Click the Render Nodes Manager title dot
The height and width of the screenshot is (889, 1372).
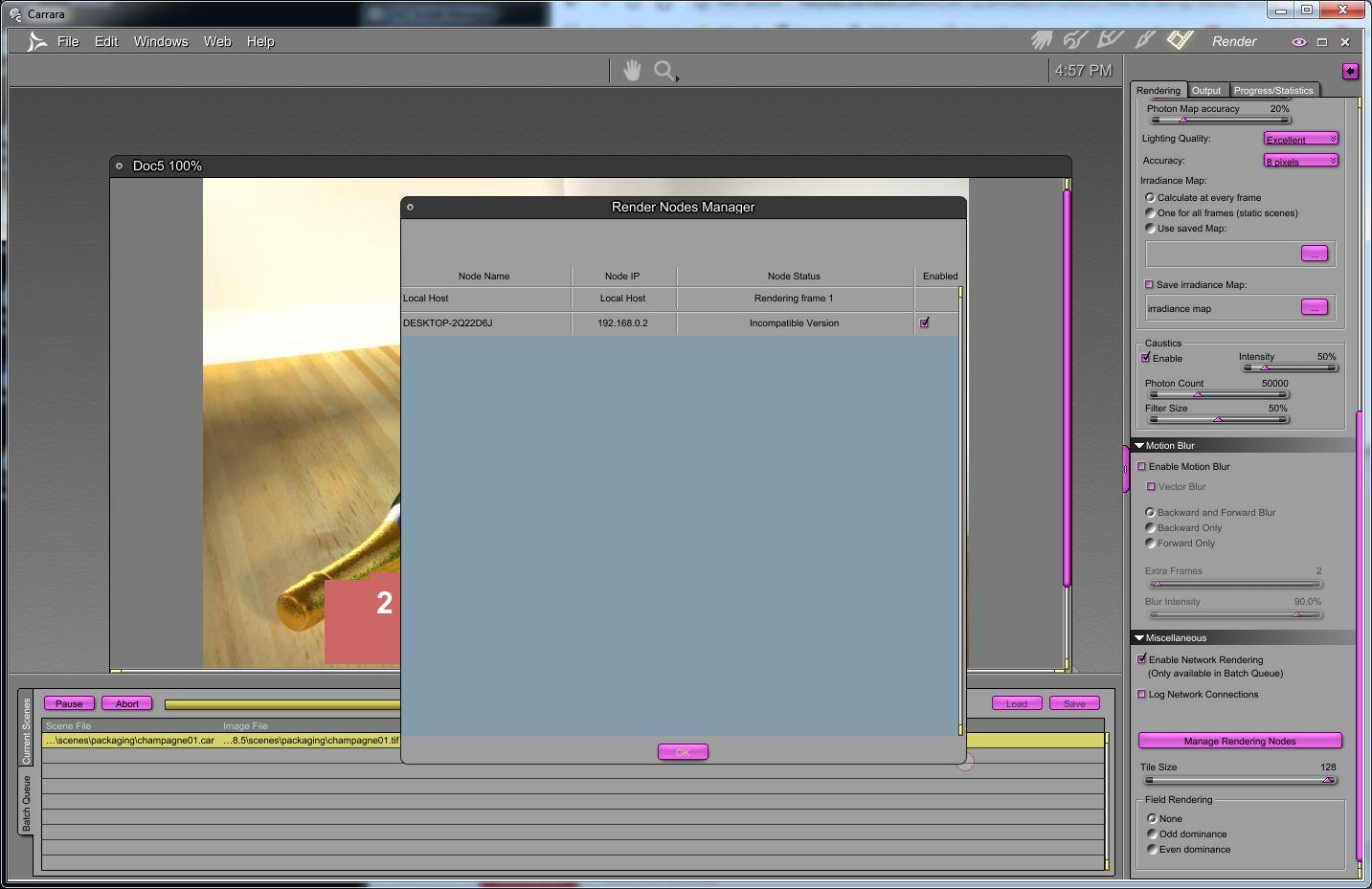click(x=410, y=207)
